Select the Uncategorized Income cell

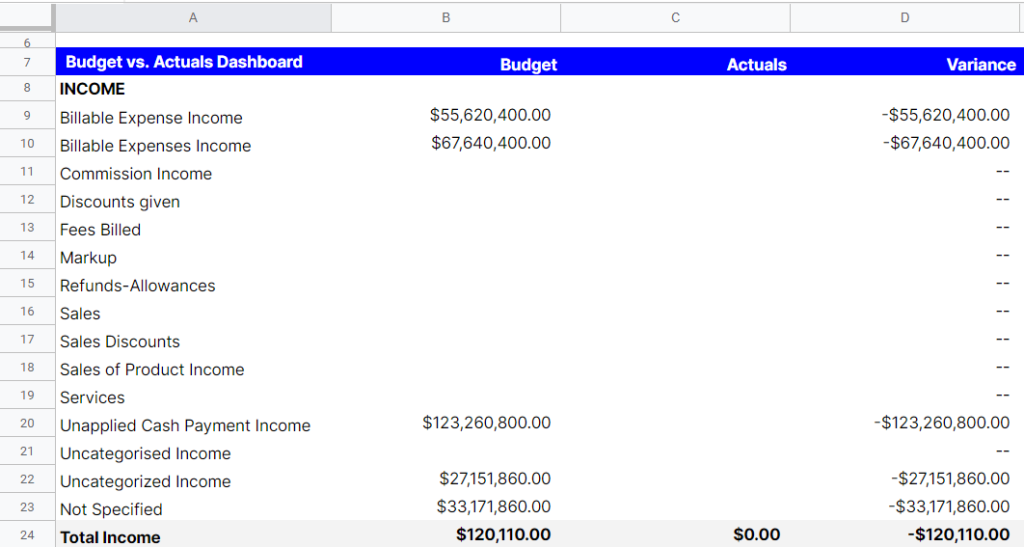tap(193, 480)
